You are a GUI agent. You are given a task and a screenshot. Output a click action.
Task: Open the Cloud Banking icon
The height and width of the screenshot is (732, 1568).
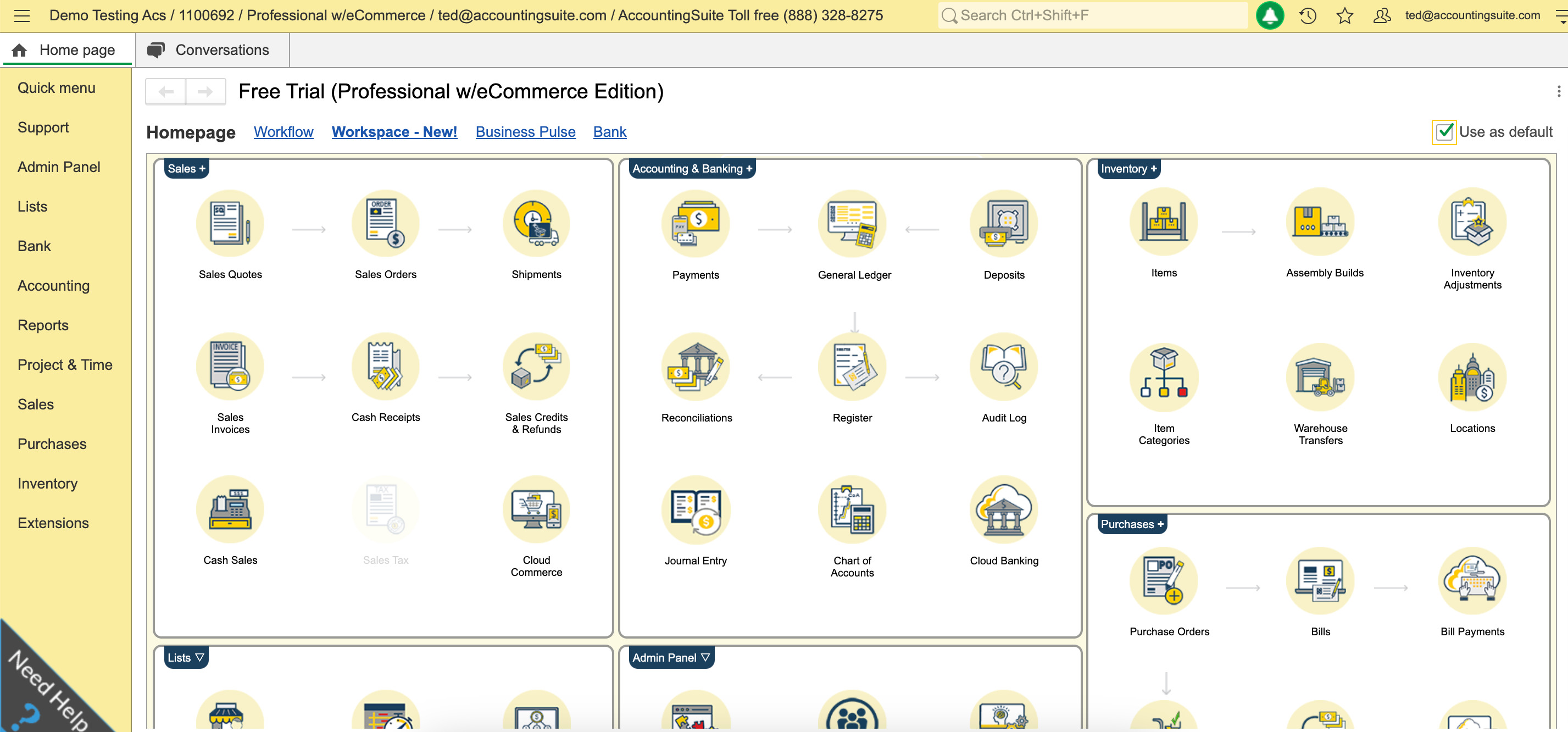pos(1003,511)
